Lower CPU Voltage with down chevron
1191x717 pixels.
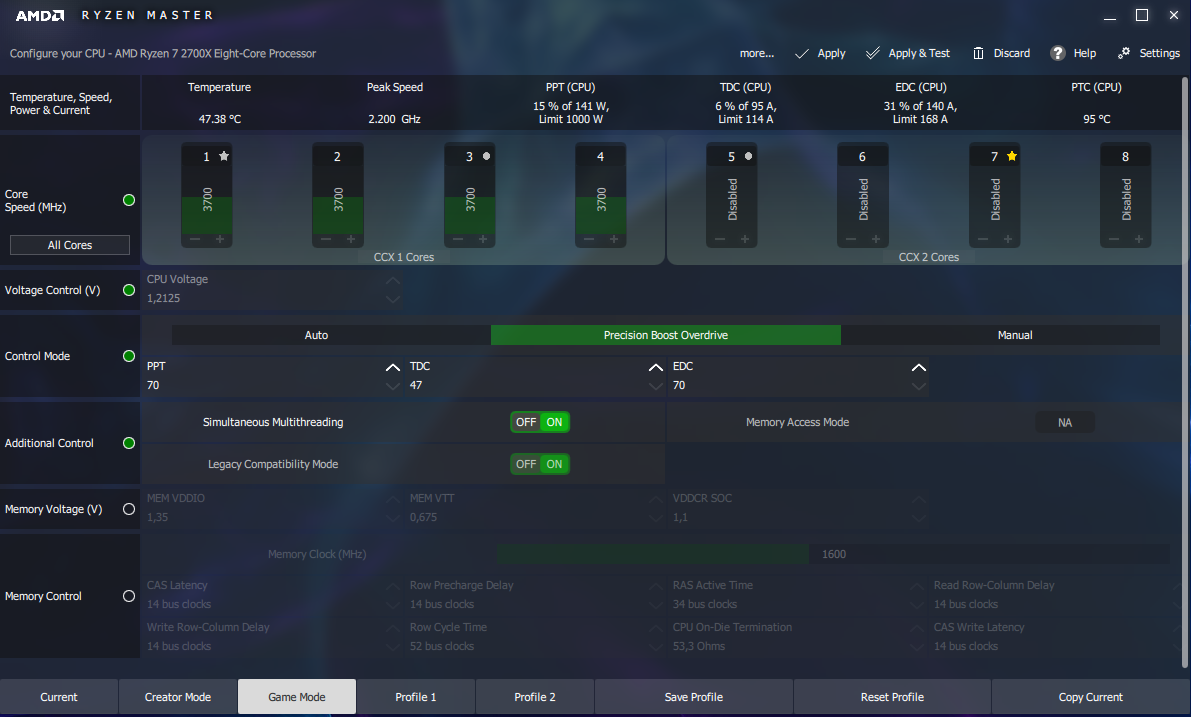point(393,298)
